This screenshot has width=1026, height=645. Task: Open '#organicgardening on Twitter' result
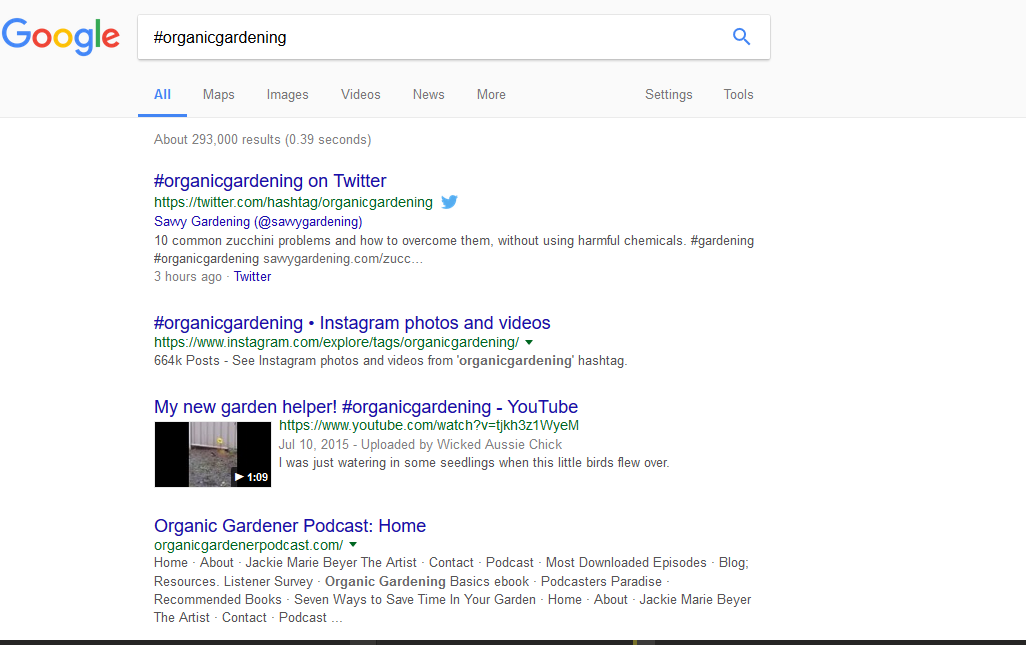(x=270, y=181)
